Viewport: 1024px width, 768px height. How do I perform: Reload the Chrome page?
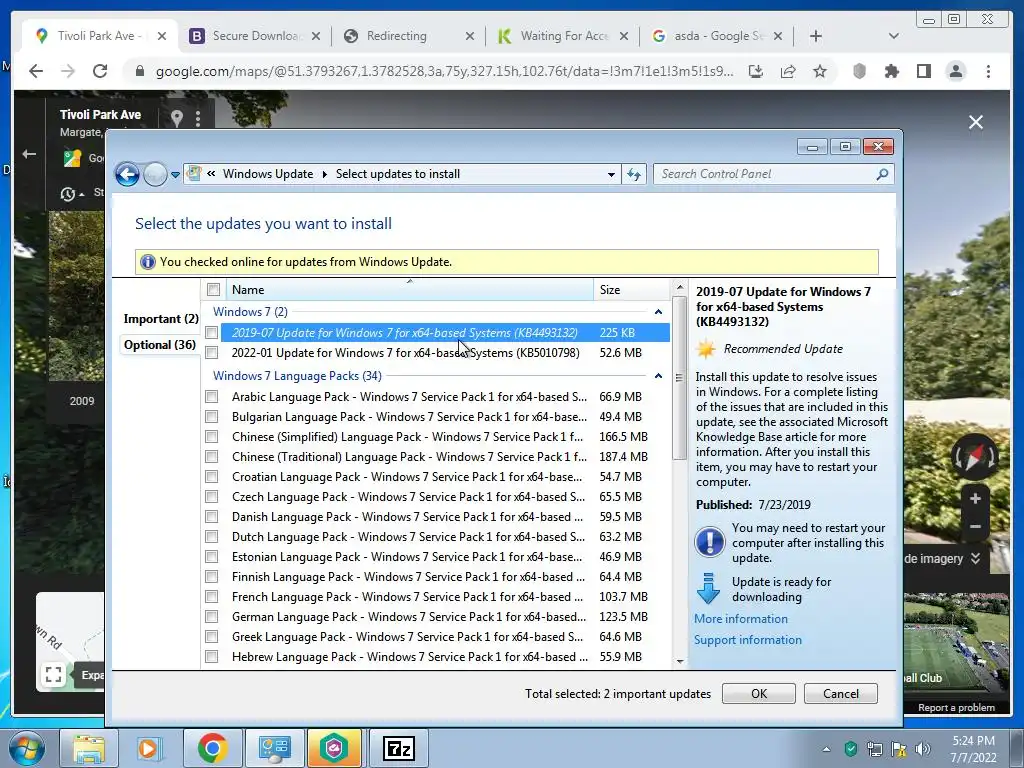(x=100, y=71)
